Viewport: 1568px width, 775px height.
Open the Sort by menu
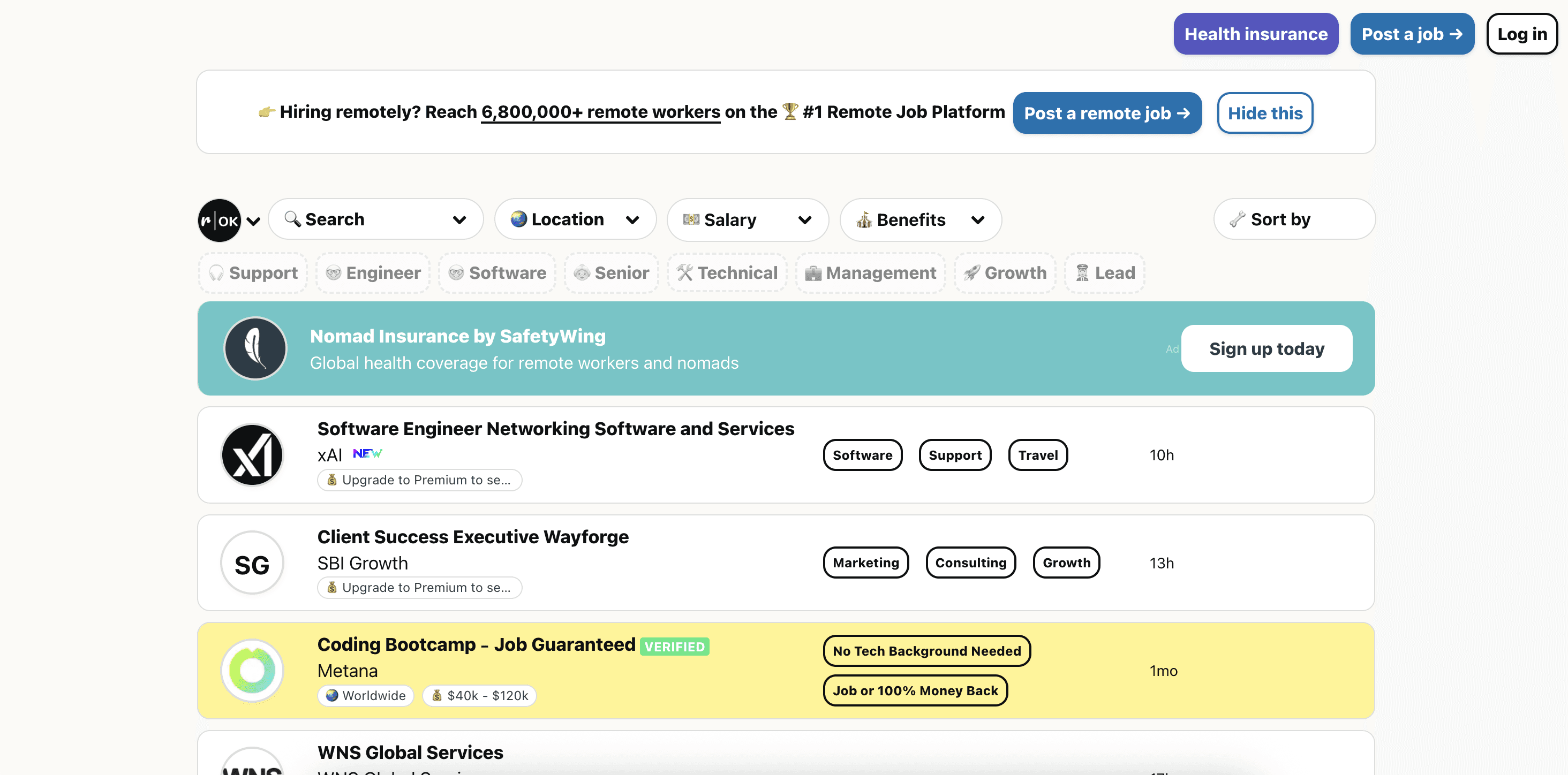point(1293,219)
